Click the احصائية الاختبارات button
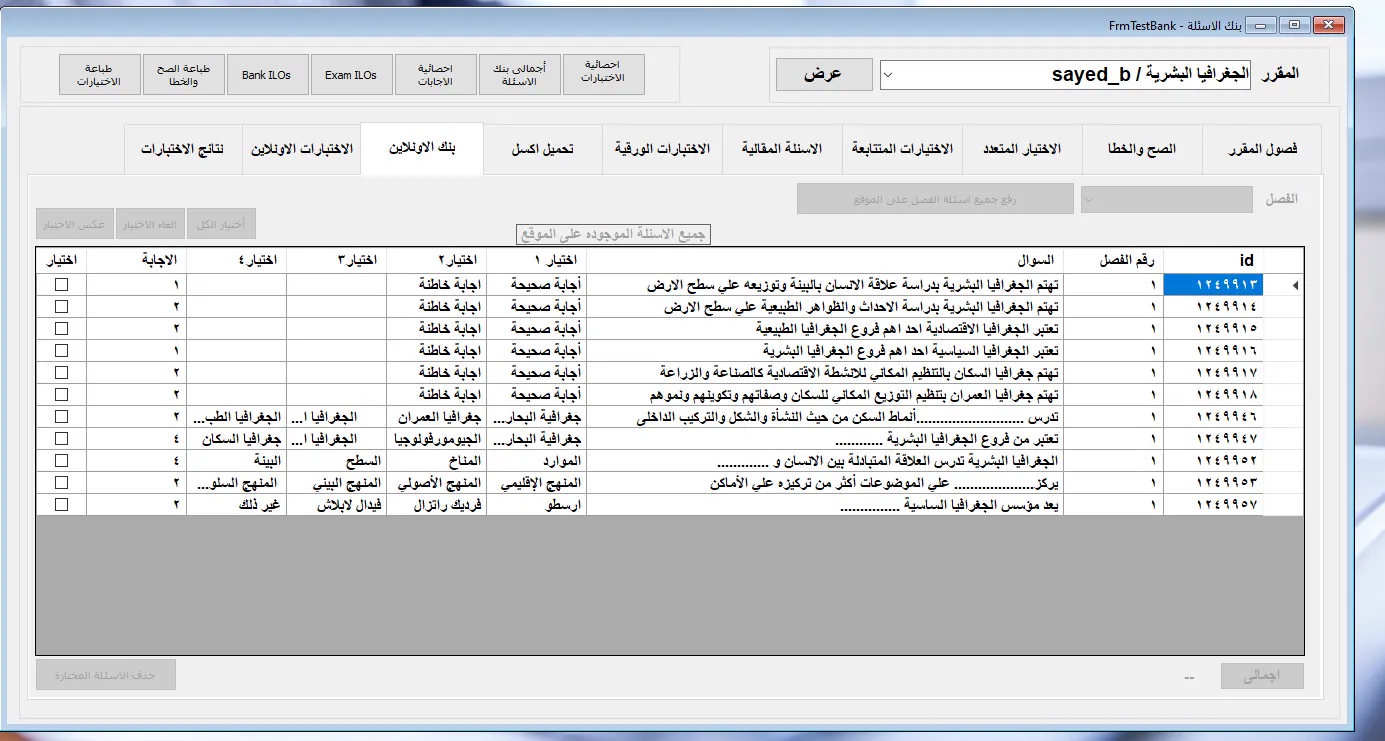 coord(604,74)
